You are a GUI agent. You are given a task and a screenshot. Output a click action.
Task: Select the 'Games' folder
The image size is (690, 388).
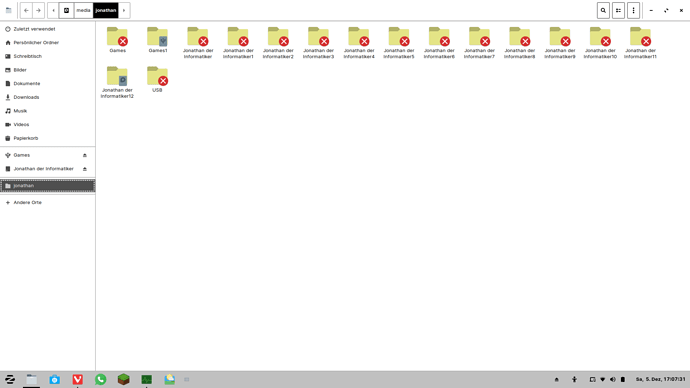pyautogui.click(x=117, y=40)
